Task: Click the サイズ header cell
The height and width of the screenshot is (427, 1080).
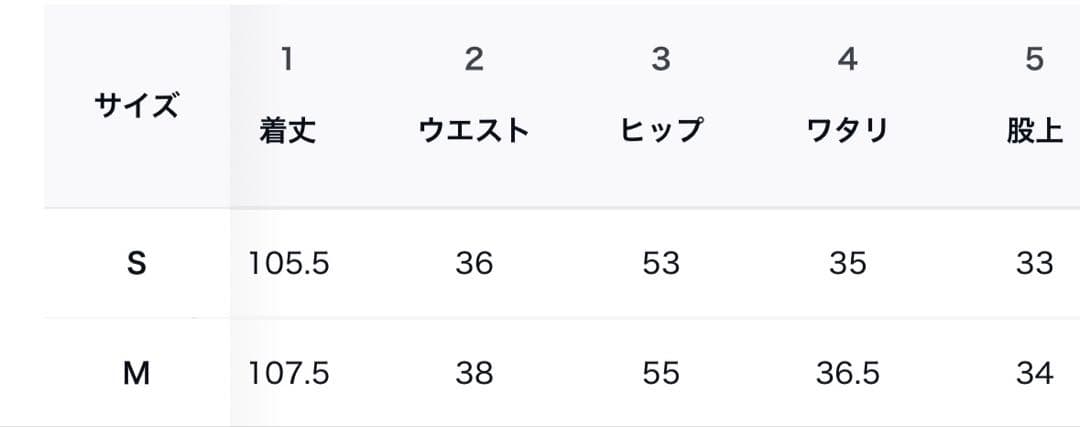Action: pos(136,106)
